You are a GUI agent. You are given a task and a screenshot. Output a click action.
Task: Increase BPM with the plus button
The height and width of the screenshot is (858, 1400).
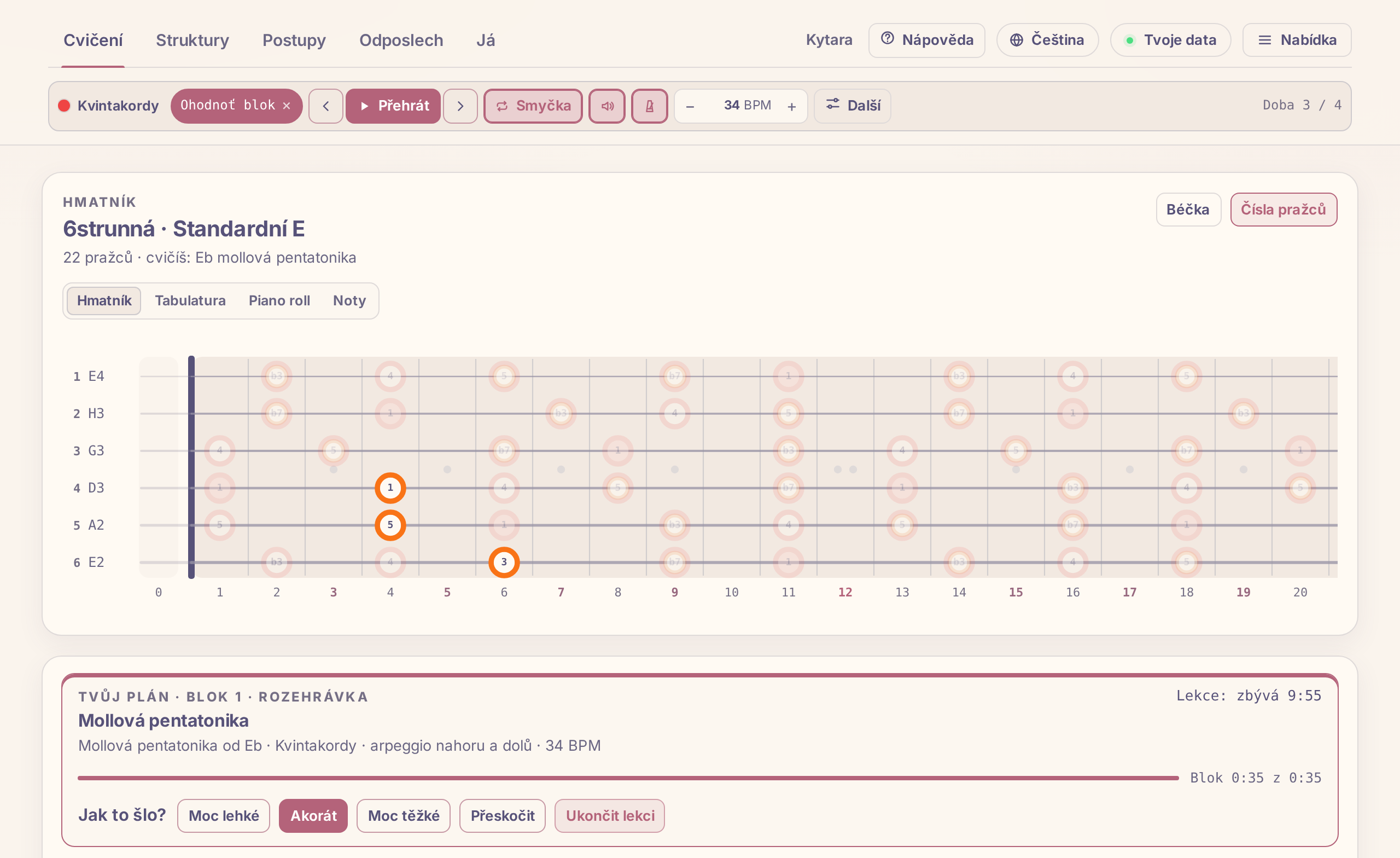click(791, 106)
